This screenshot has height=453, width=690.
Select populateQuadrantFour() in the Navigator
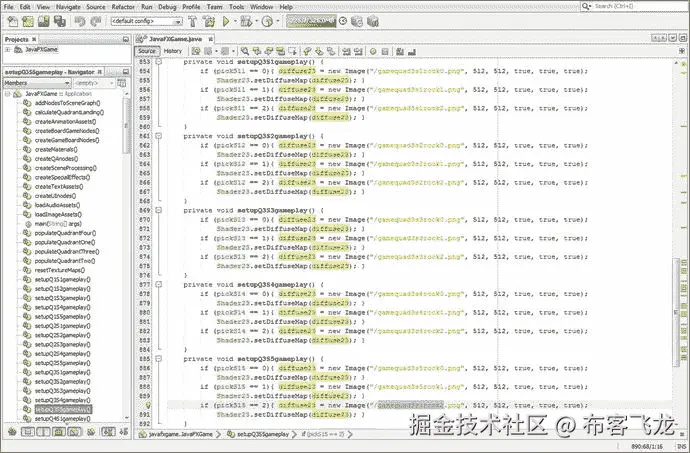coord(66,233)
